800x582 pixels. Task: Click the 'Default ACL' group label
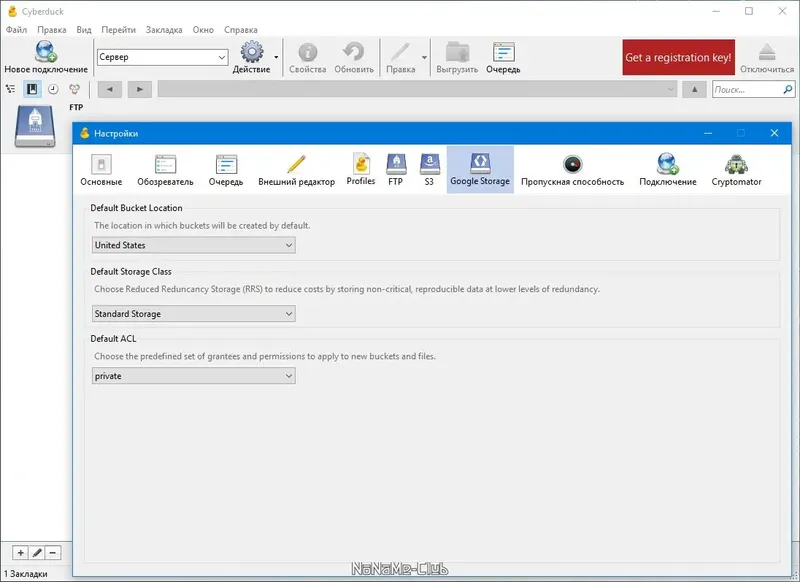(x=113, y=339)
